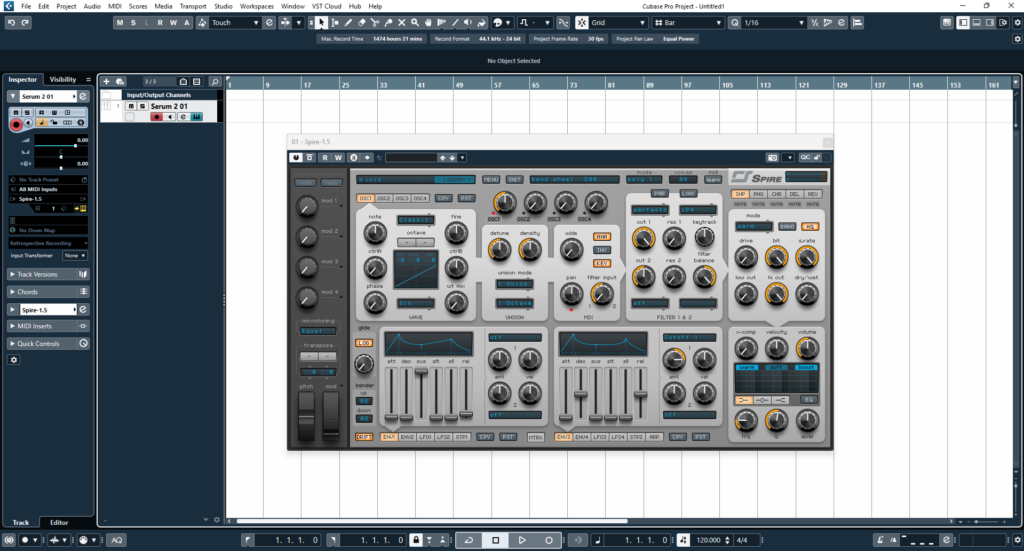Mute the Serum 2 01 track
Viewport: 1024px width, 551px height.
pos(131,106)
